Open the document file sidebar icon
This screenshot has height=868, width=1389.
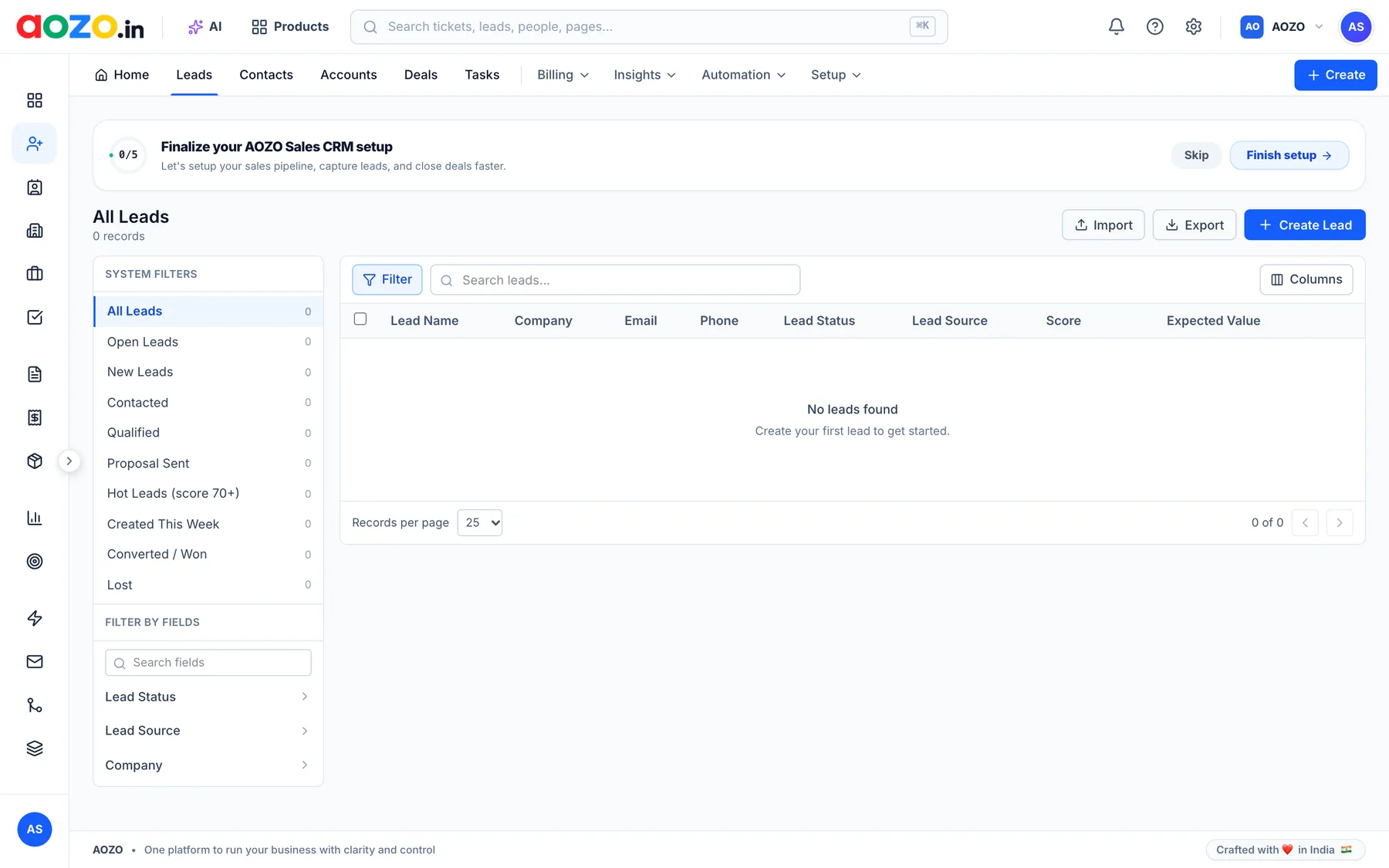(35, 374)
